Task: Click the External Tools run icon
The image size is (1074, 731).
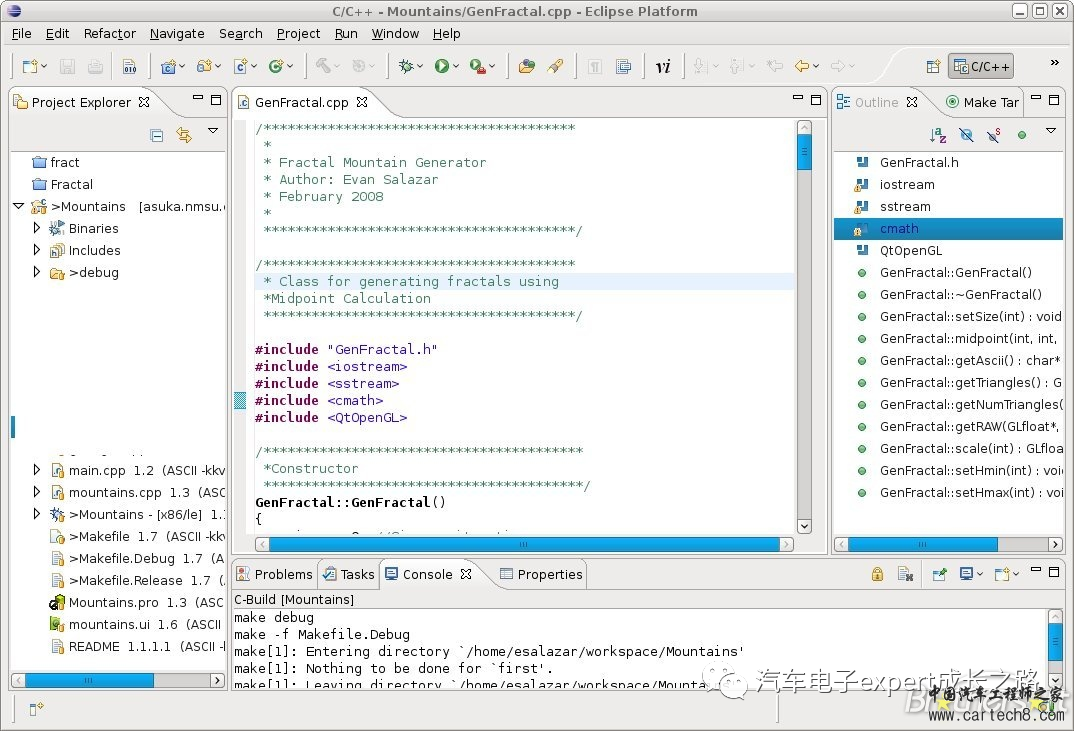Action: 477,66
